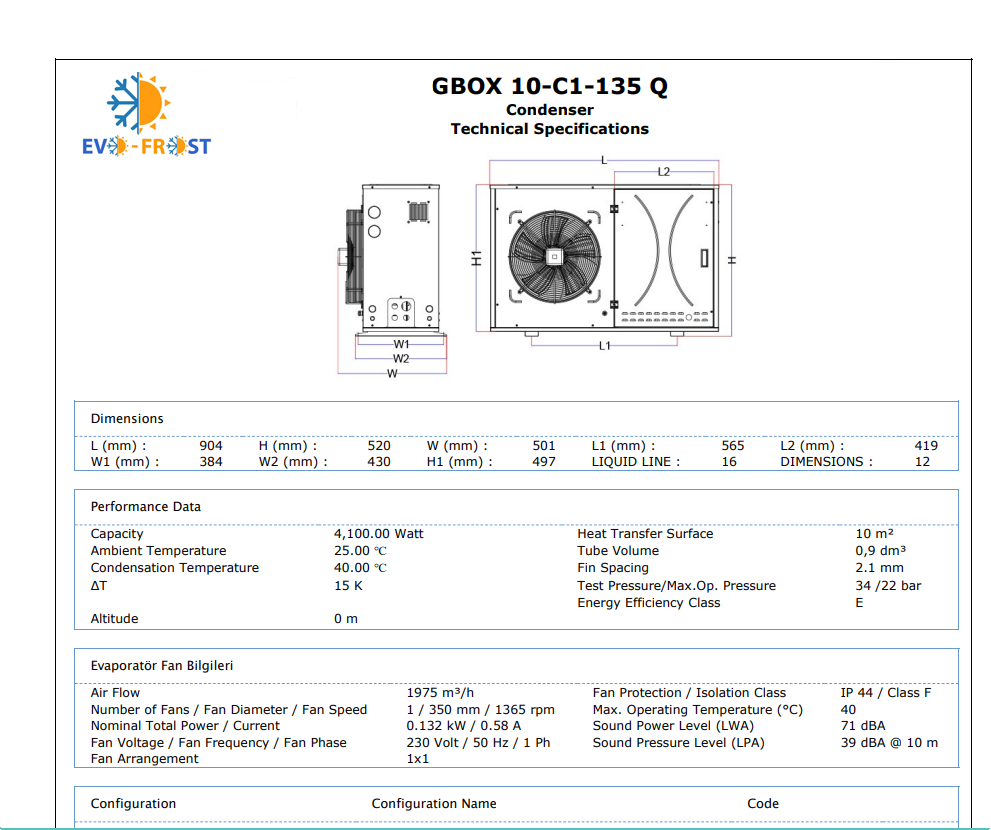
Task: Click the W1 value '384'
Action: click(x=211, y=462)
